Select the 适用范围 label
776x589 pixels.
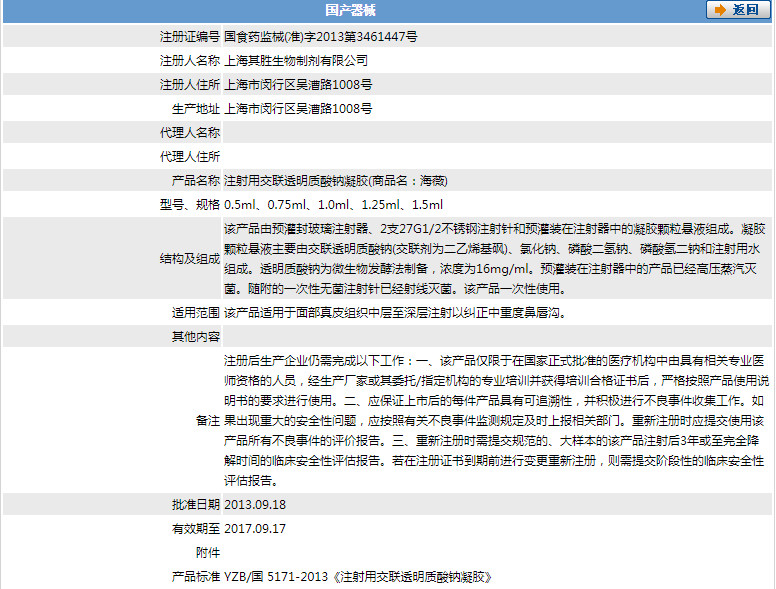(x=195, y=312)
